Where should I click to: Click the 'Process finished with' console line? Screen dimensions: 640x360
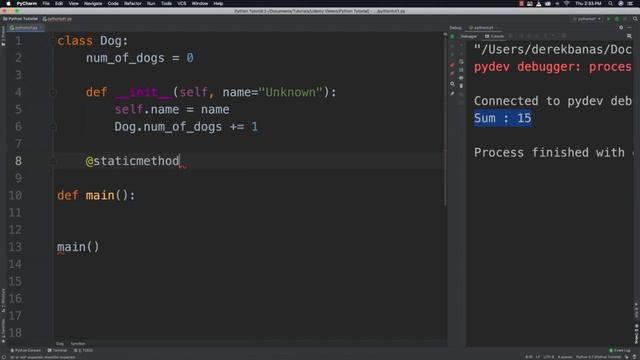point(549,153)
